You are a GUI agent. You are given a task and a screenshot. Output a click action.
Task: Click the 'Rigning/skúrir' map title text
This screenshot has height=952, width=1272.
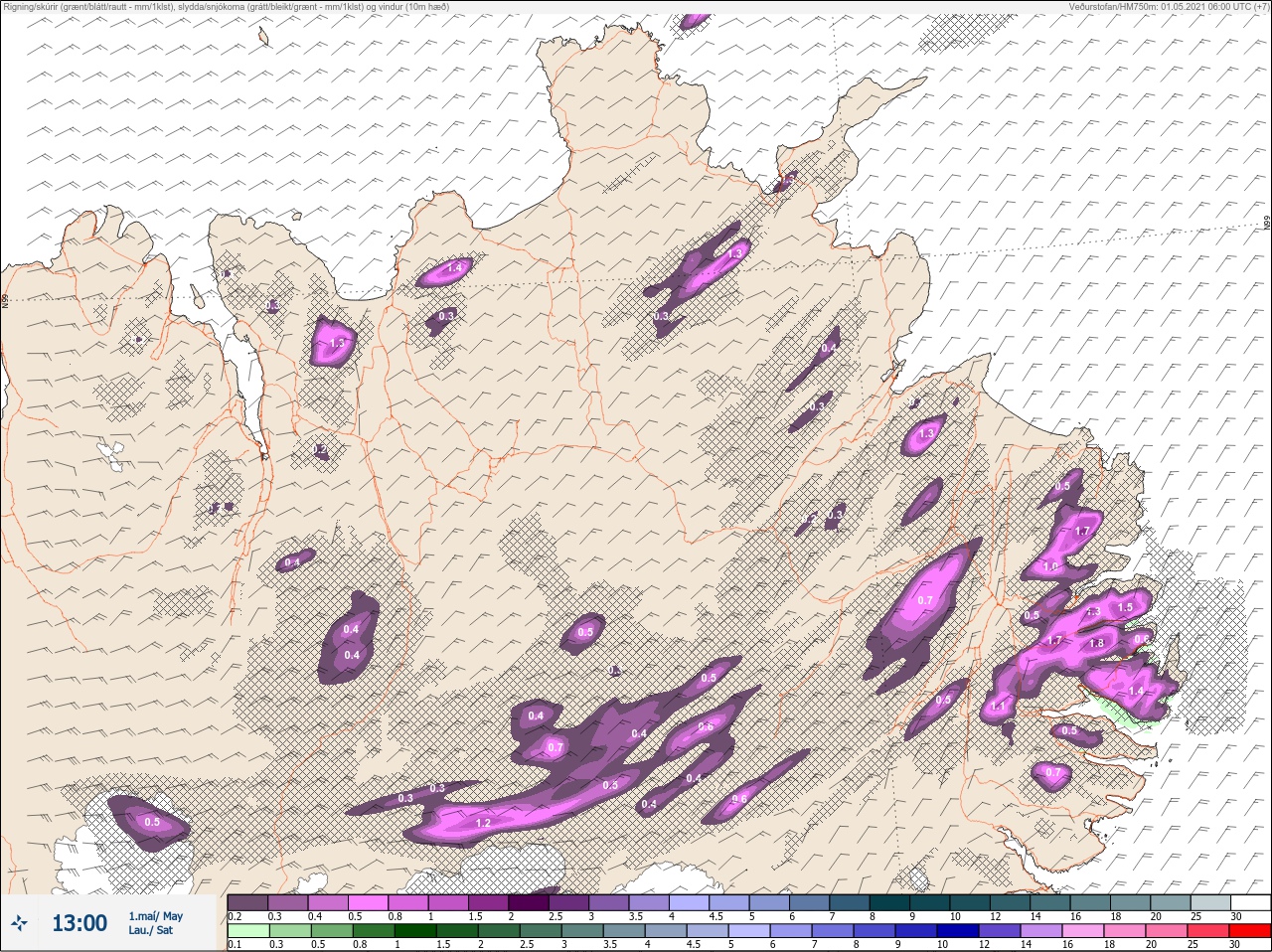227,6
